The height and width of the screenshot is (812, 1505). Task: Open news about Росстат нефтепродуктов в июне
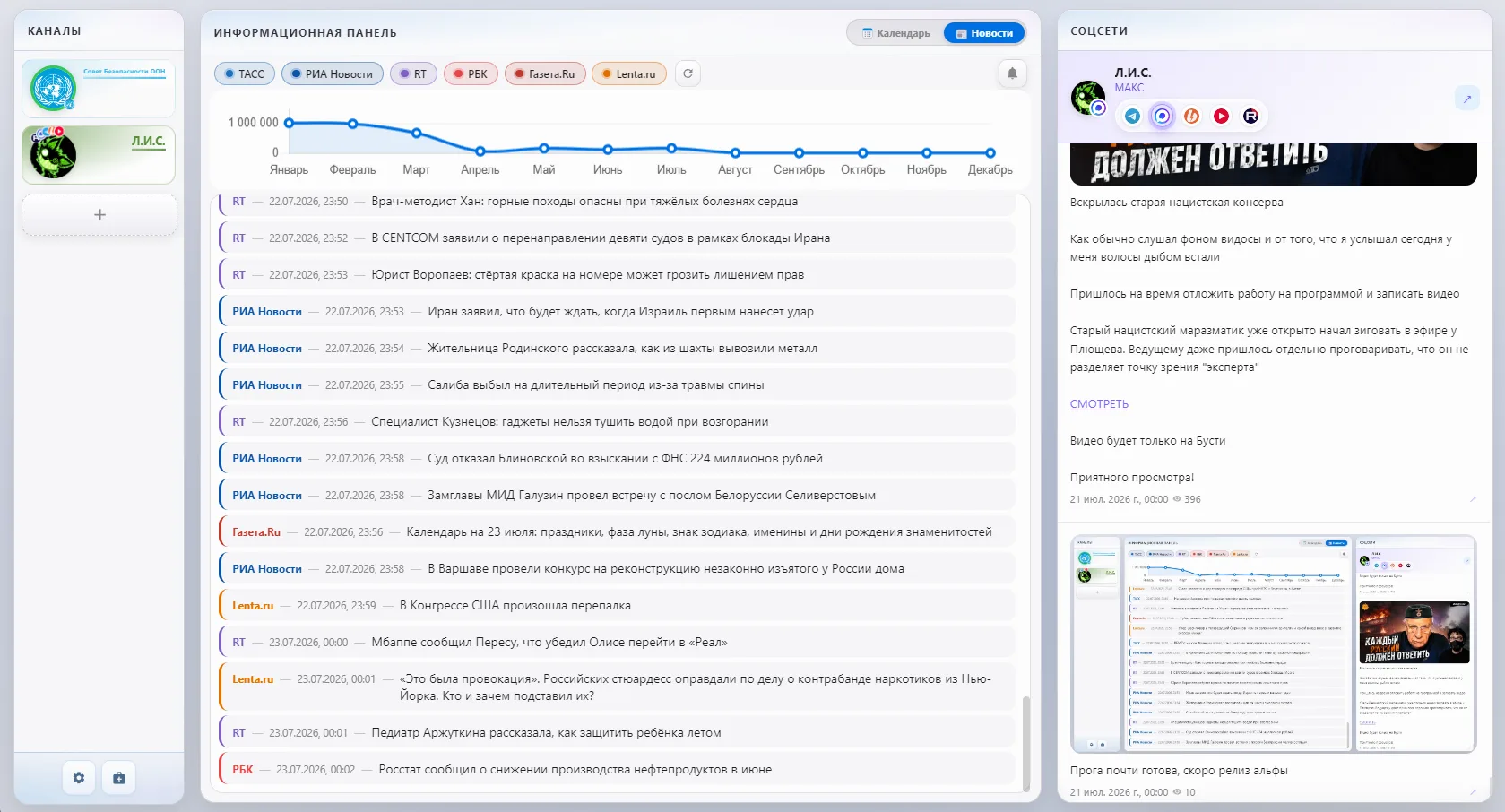coord(618,770)
